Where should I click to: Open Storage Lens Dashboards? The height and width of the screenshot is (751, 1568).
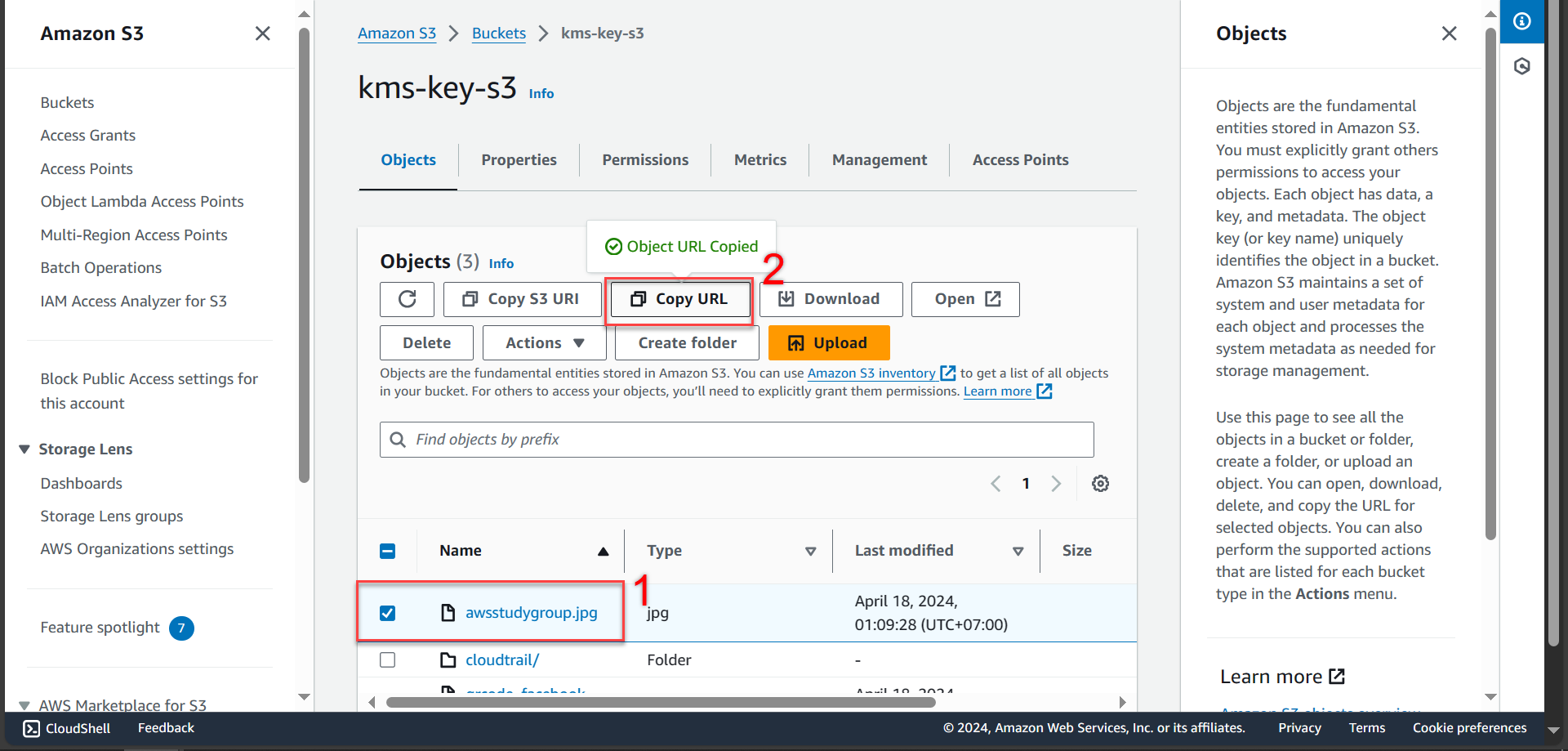tap(82, 484)
